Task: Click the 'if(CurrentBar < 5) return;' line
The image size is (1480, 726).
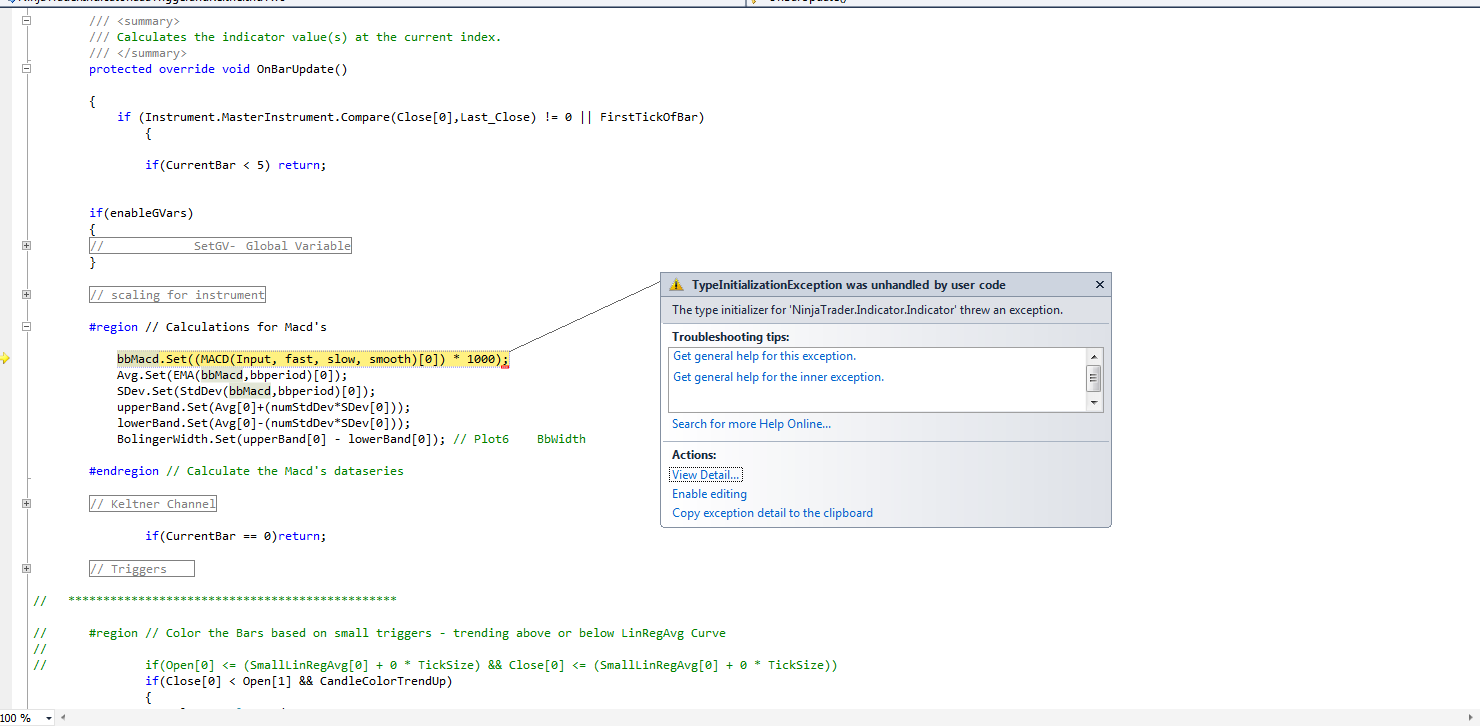Action: 236,165
